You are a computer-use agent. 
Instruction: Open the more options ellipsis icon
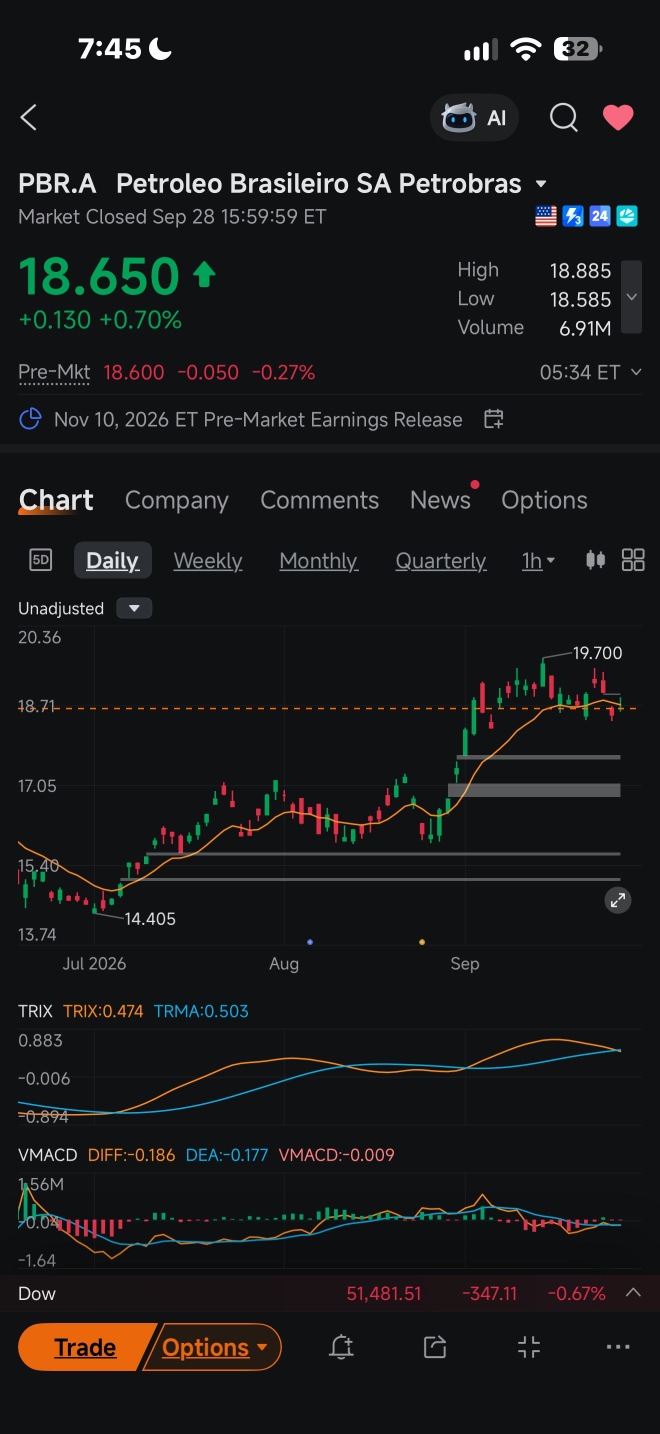pos(619,1347)
